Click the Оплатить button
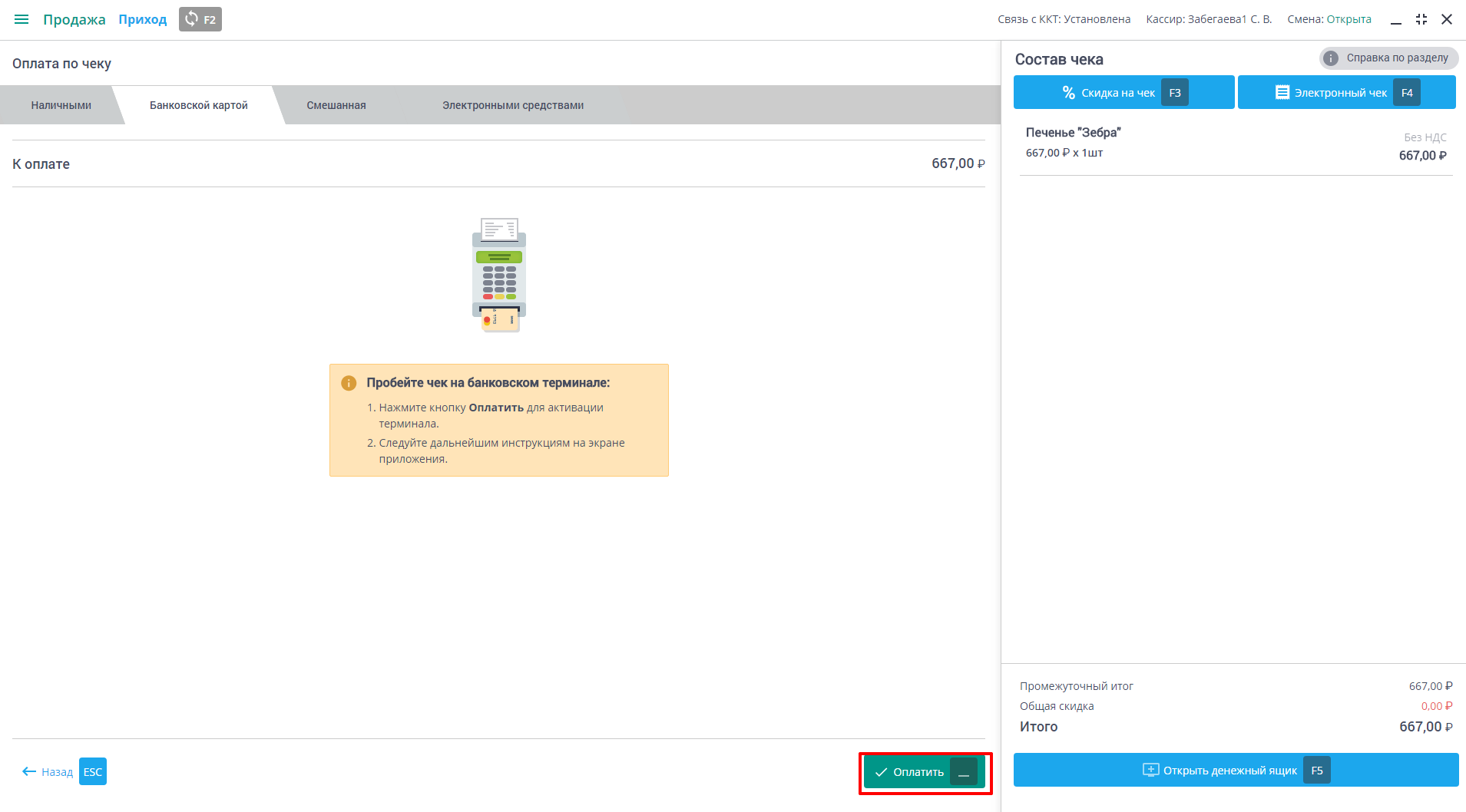The height and width of the screenshot is (812, 1466). click(x=925, y=772)
